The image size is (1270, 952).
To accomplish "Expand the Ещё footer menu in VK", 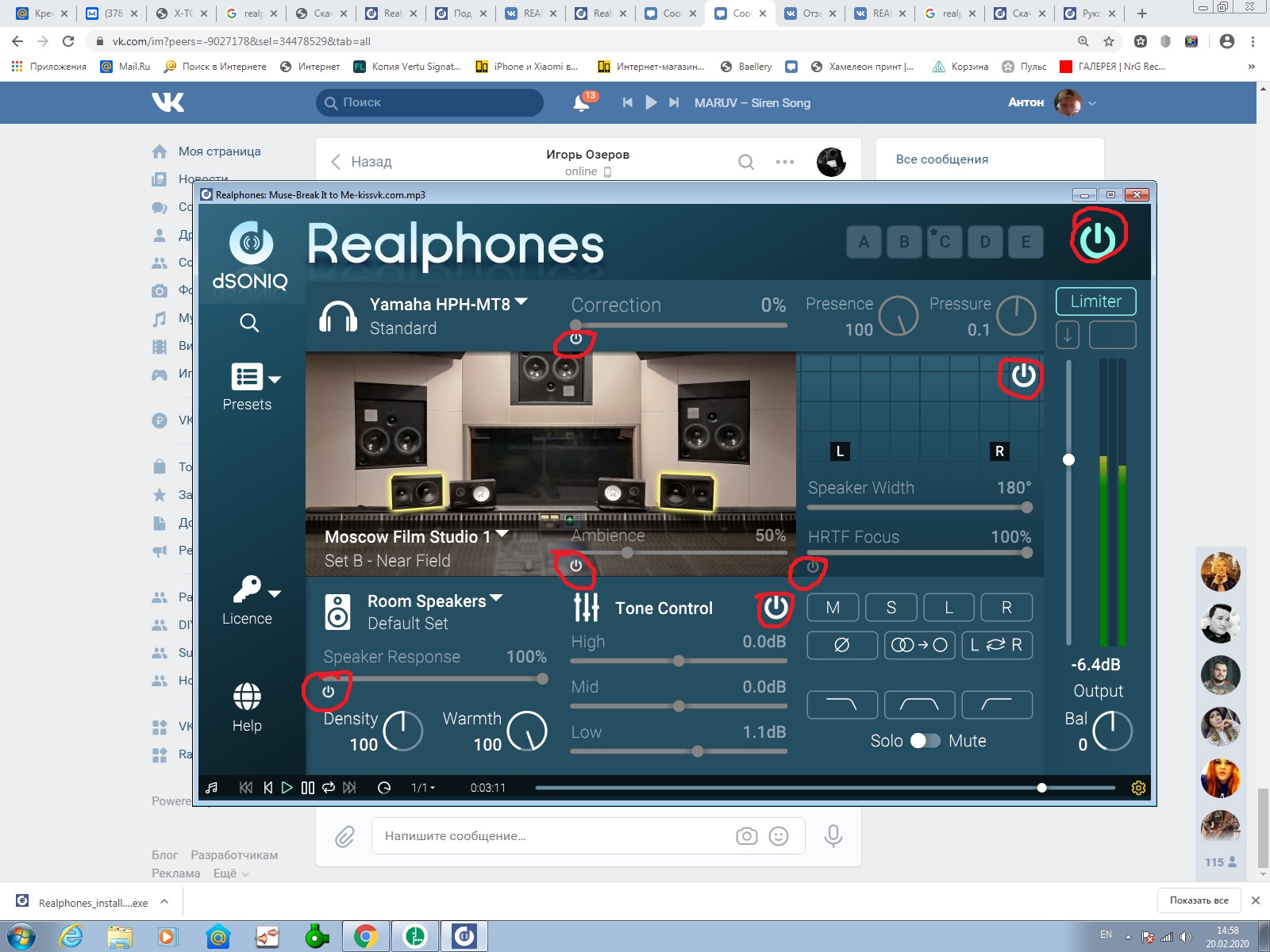I will [231, 873].
